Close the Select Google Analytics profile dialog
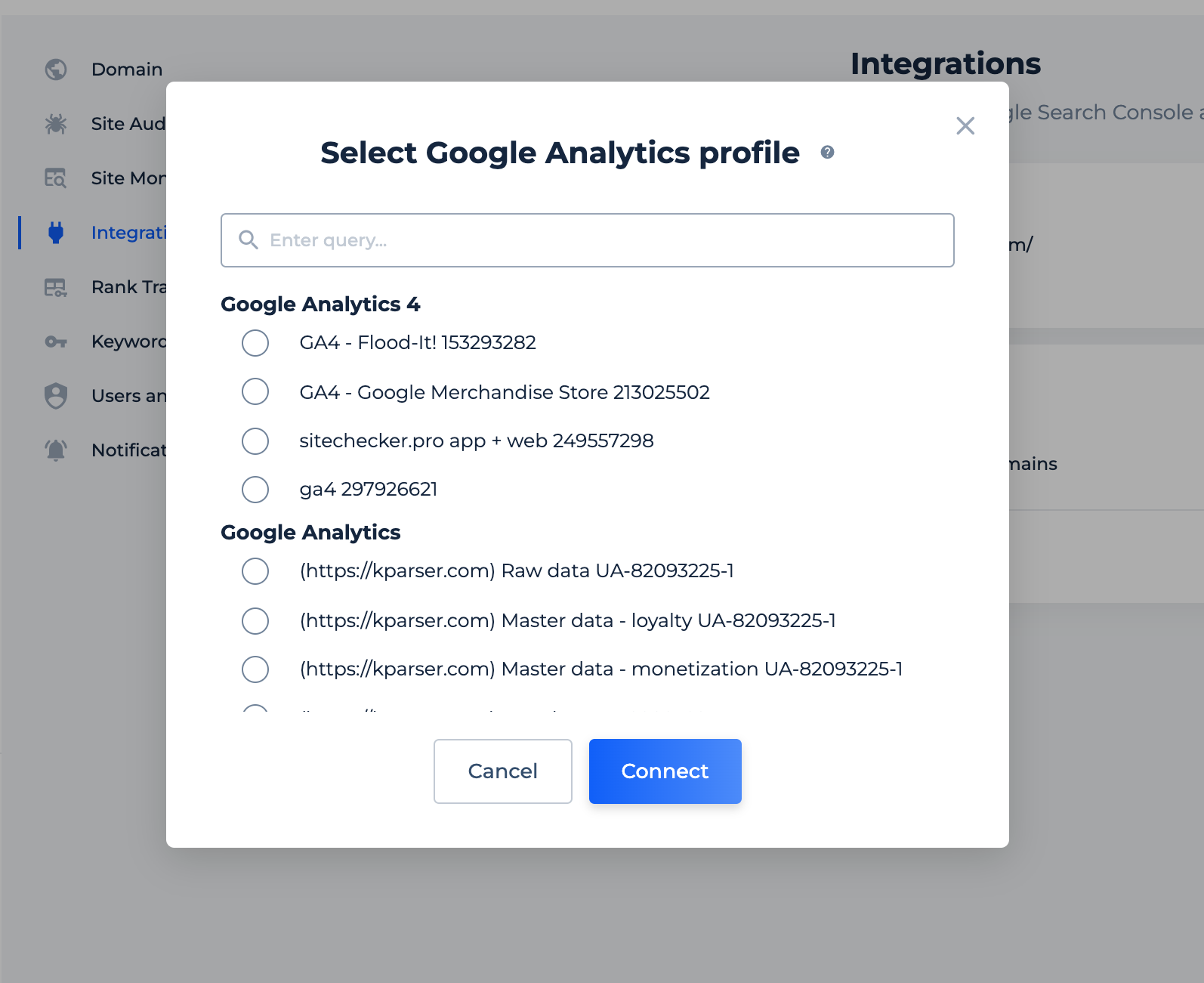The height and width of the screenshot is (983, 1204). (965, 125)
